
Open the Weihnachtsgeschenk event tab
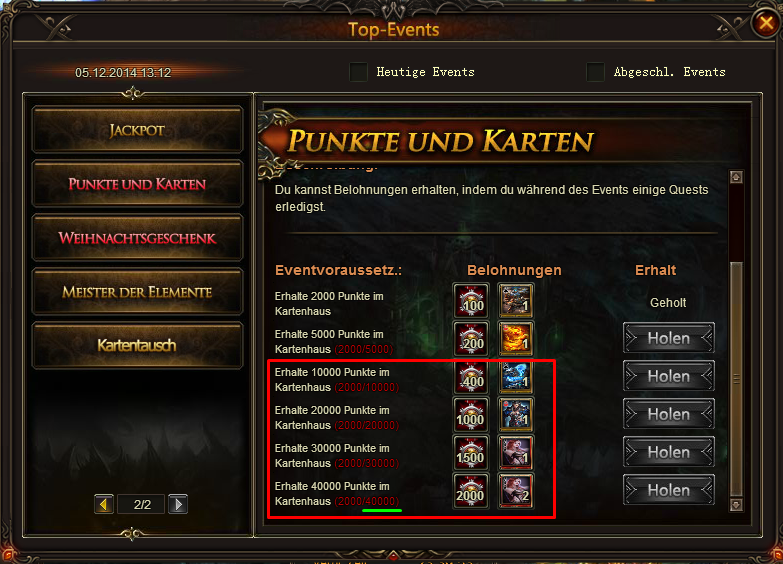(137, 238)
